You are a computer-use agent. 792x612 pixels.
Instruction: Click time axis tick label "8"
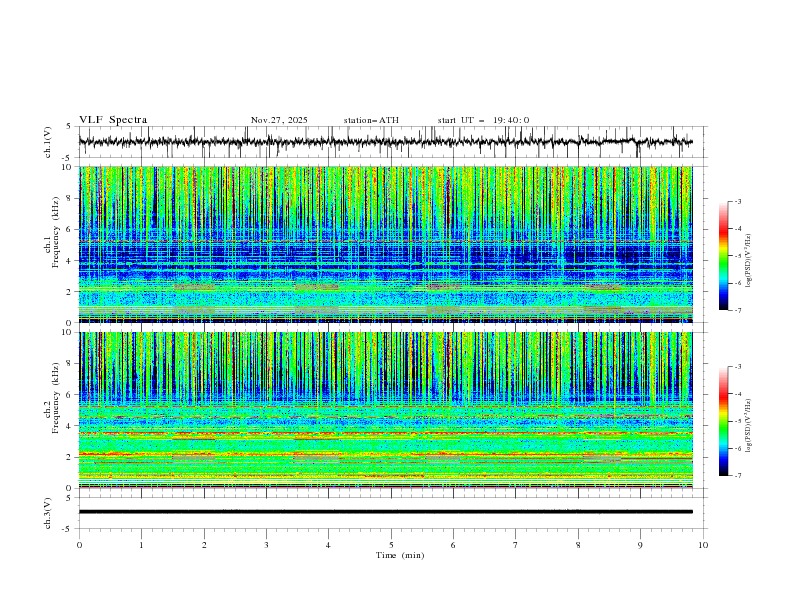(578, 545)
